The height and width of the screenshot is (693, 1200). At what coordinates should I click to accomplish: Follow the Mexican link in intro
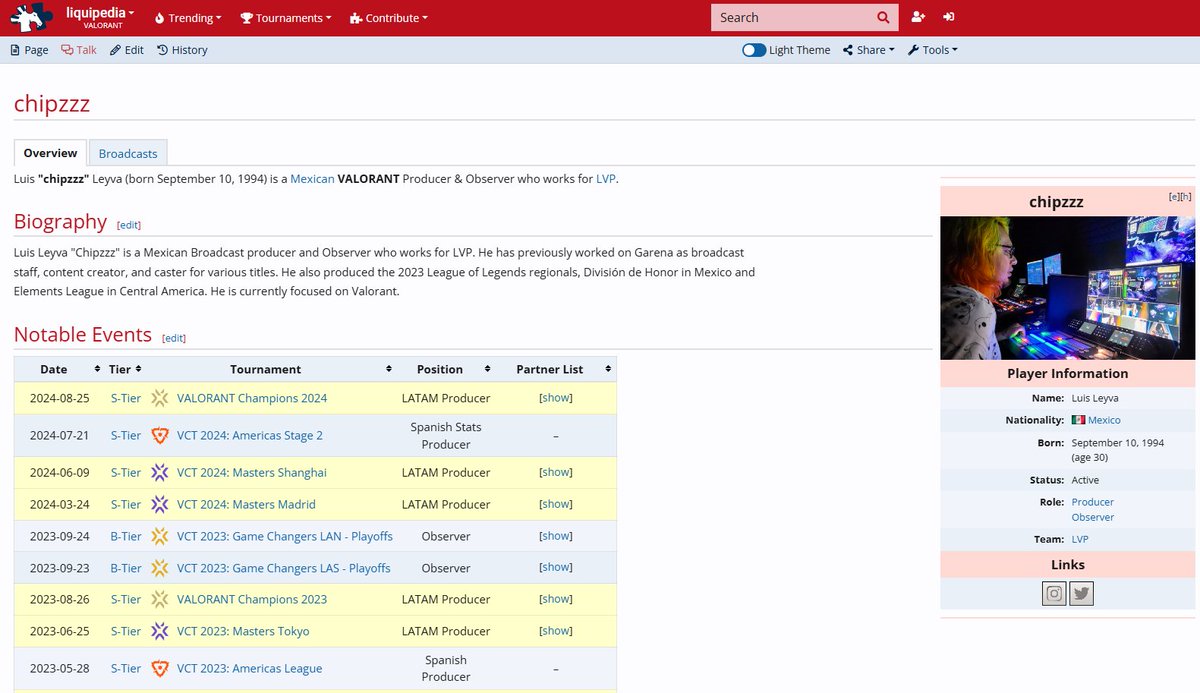pyautogui.click(x=312, y=179)
